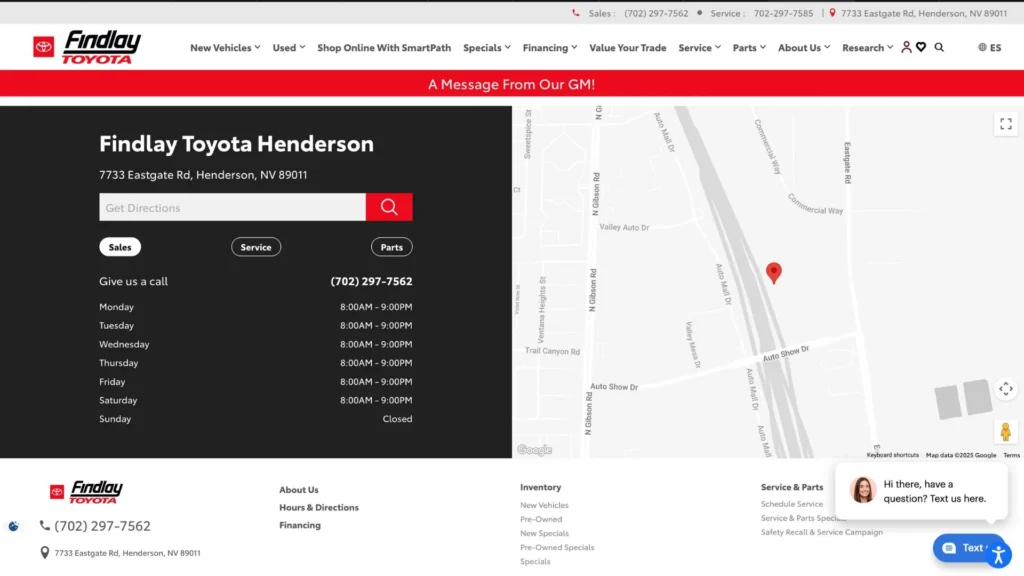Open Shop Online With SmartPath
The height and width of the screenshot is (576, 1024).
click(x=384, y=47)
